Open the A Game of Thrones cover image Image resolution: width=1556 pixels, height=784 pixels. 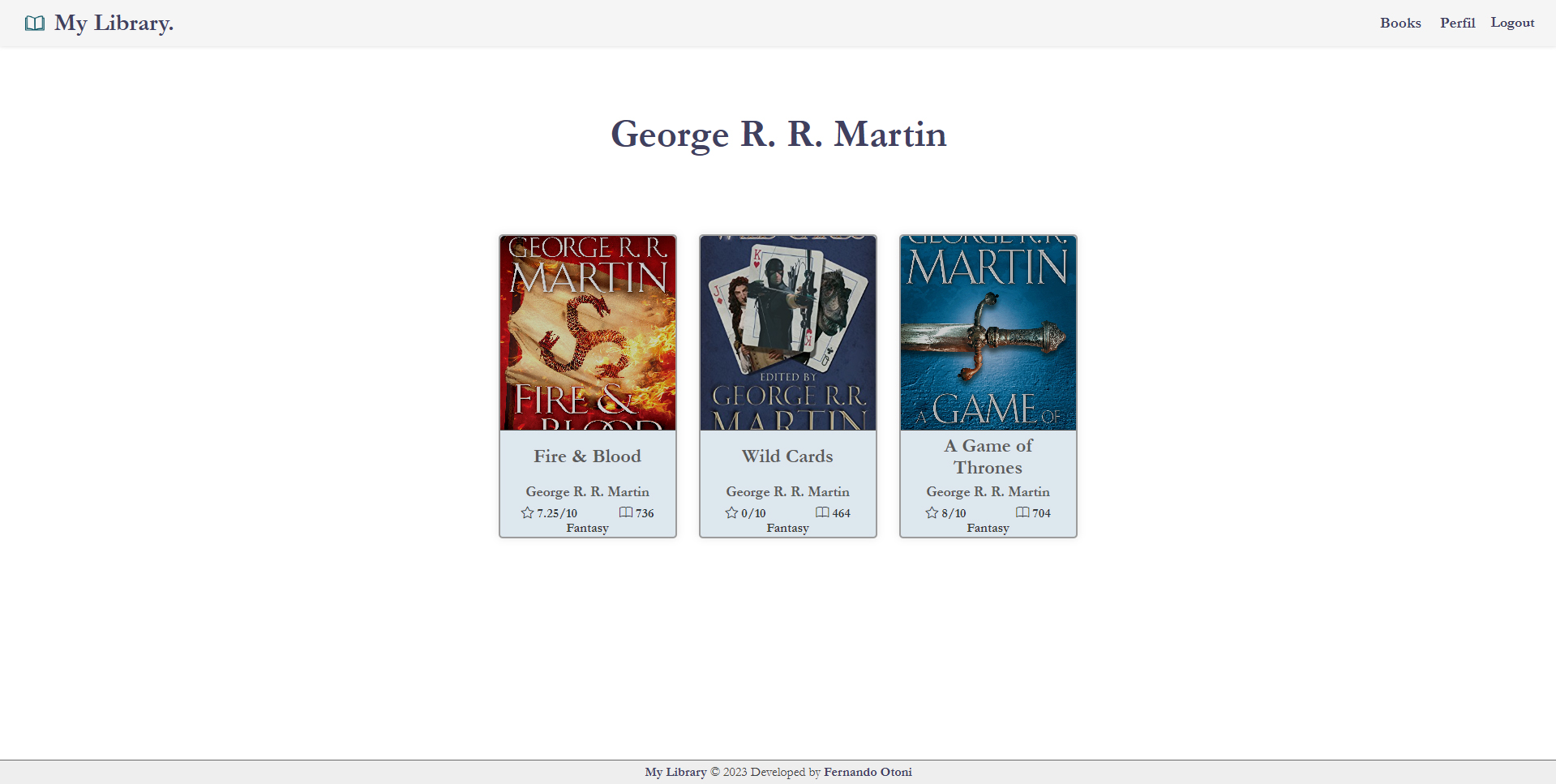pyautogui.click(x=988, y=332)
